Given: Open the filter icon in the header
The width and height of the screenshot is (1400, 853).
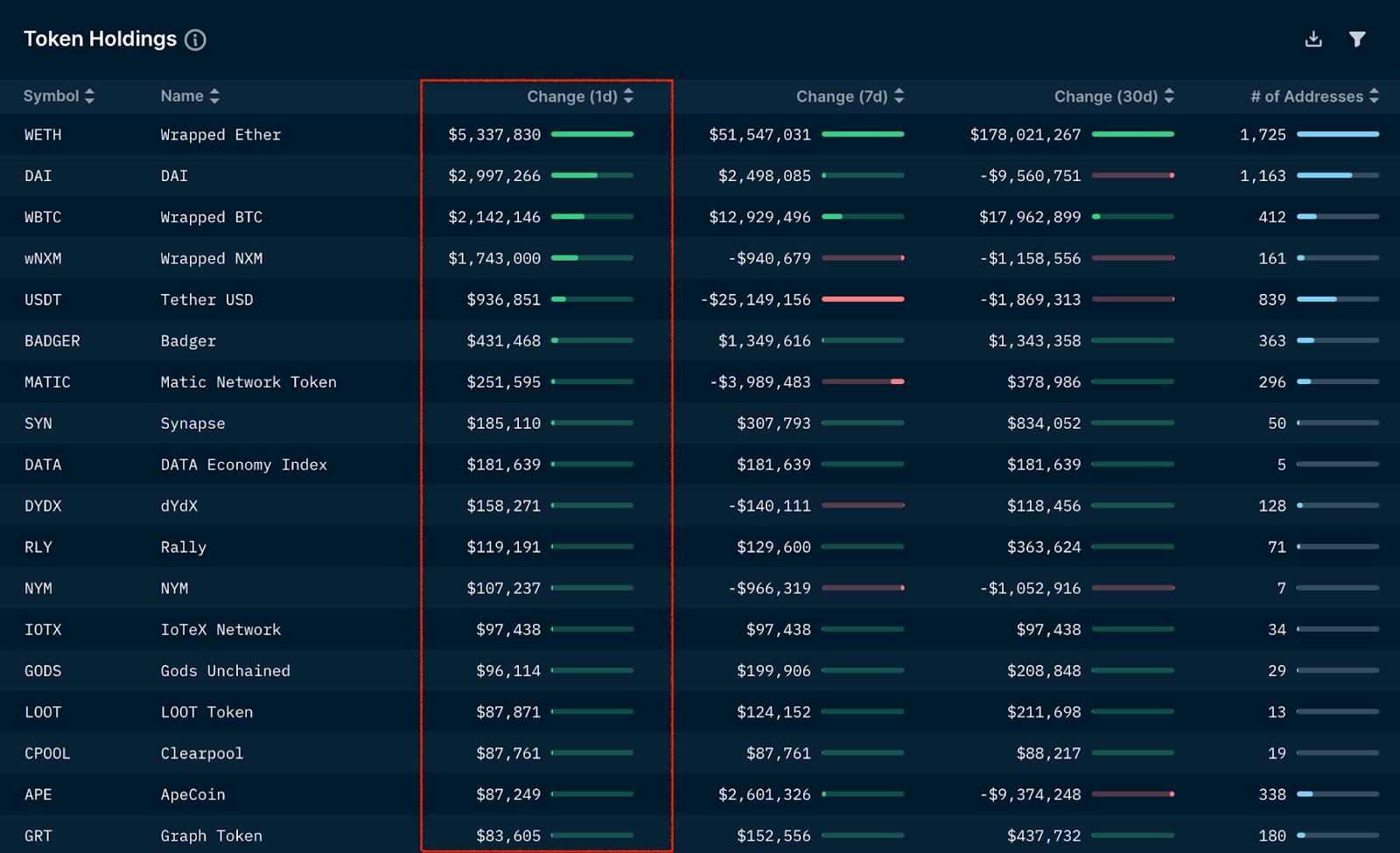Looking at the screenshot, I should [x=1357, y=38].
